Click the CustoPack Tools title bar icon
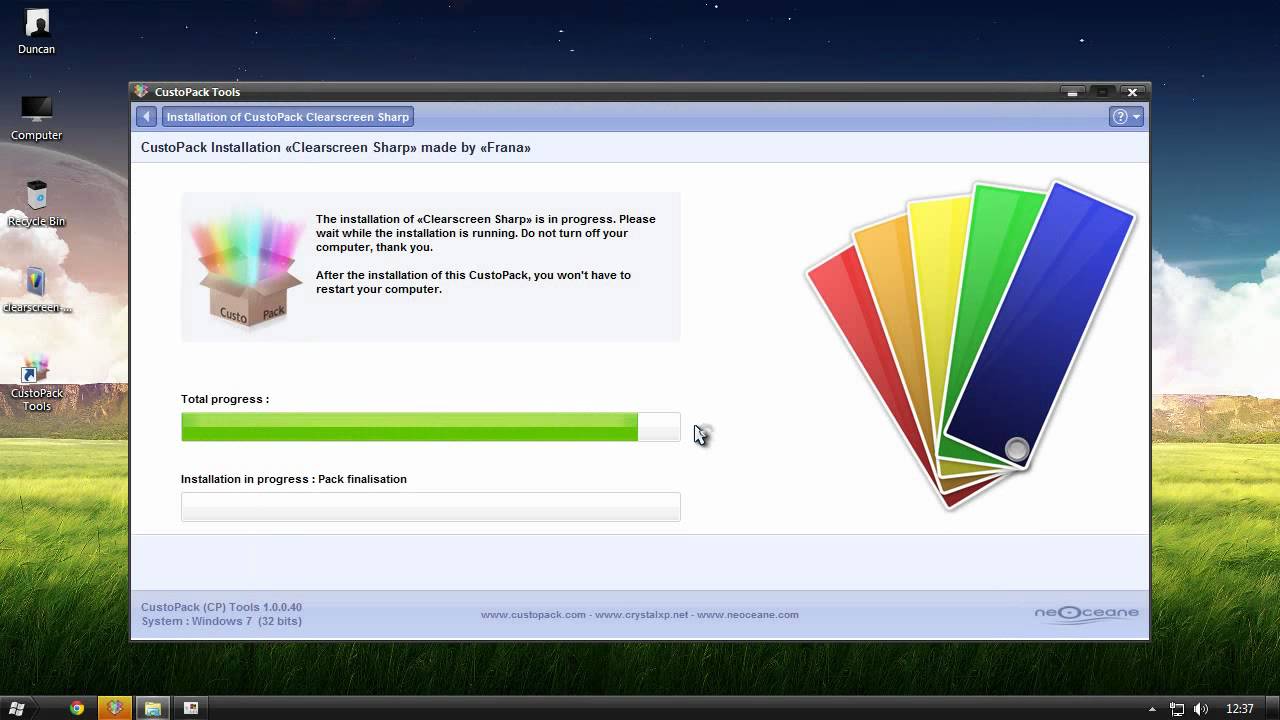1280x720 pixels. (x=142, y=92)
